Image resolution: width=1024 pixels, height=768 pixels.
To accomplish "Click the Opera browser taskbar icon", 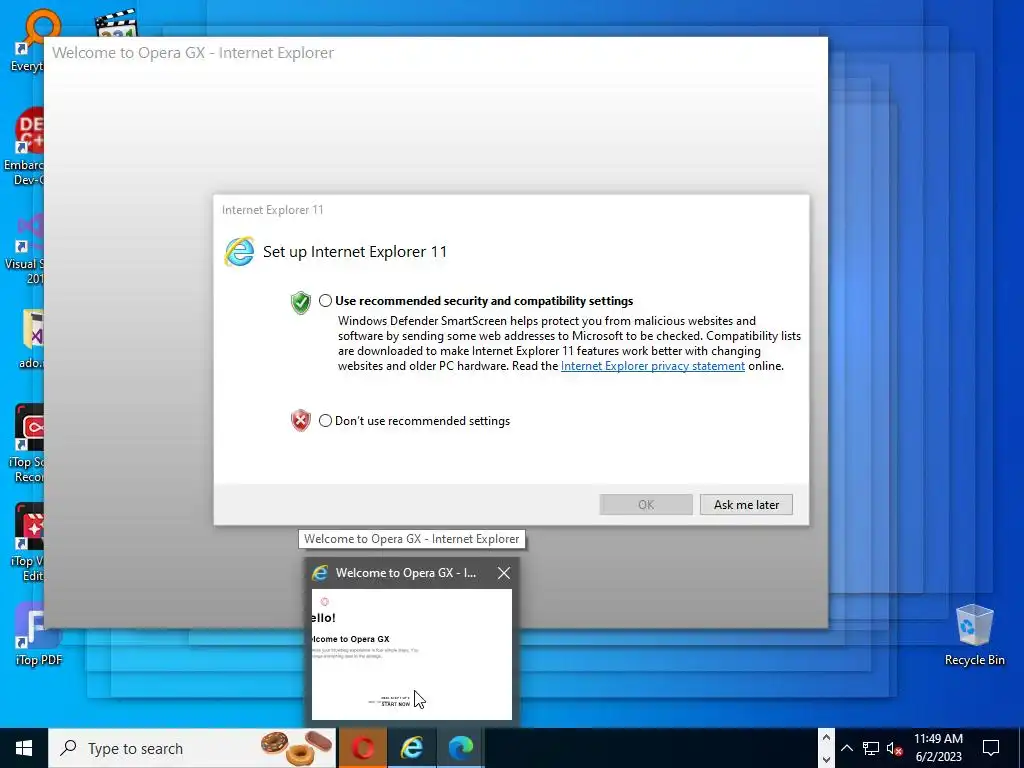I will [362, 748].
